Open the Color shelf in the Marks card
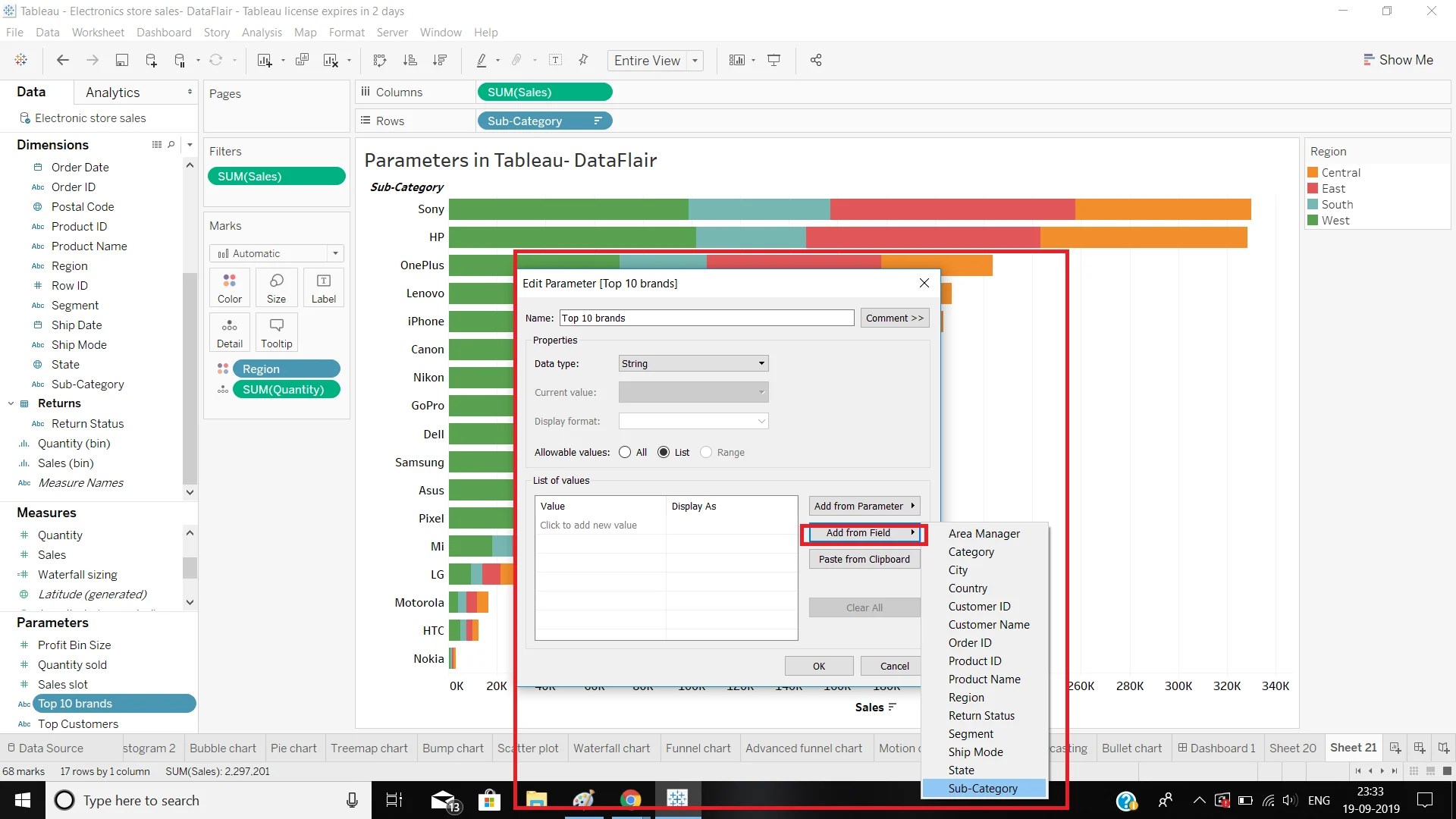The width and height of the screenshot is (1456, 819). click(x=229, y=287)
